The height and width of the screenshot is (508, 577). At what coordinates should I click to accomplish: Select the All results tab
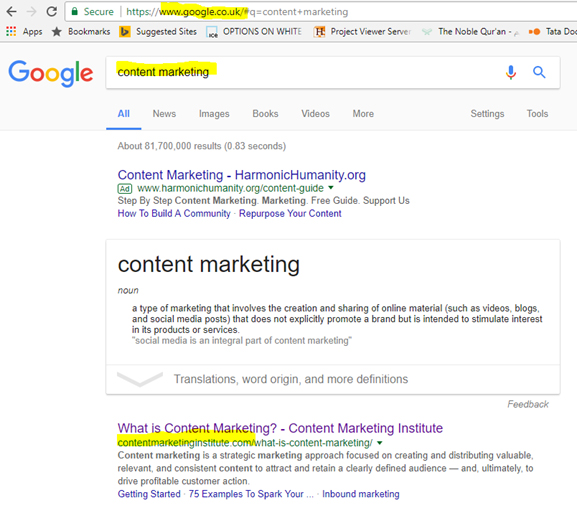tap(124, 114)
